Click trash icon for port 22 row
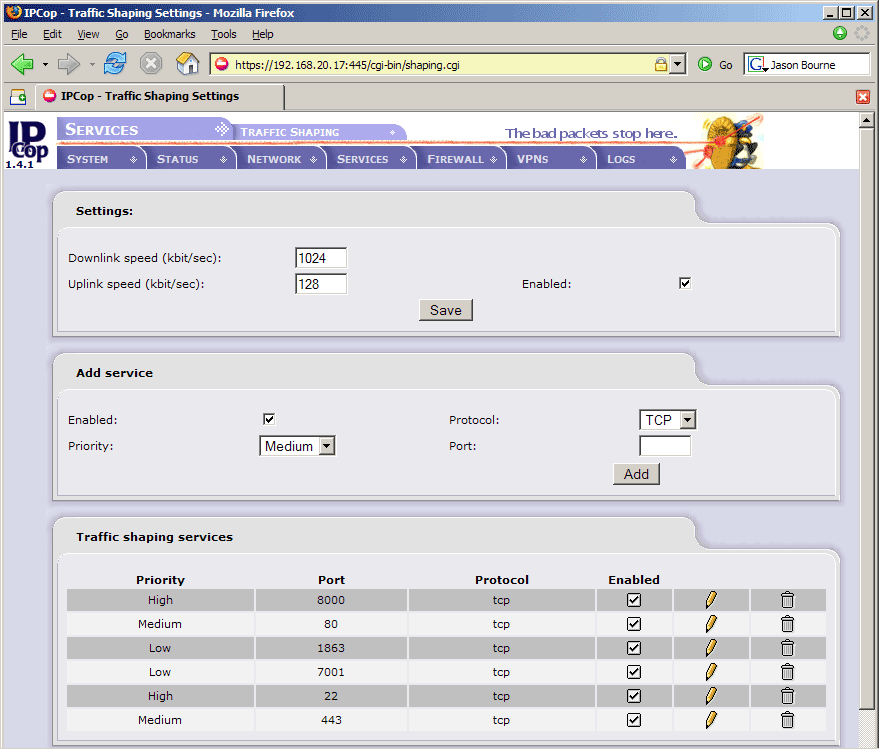Image resolution: width=879 pixels, height=750 pixels. pos(787,696)
